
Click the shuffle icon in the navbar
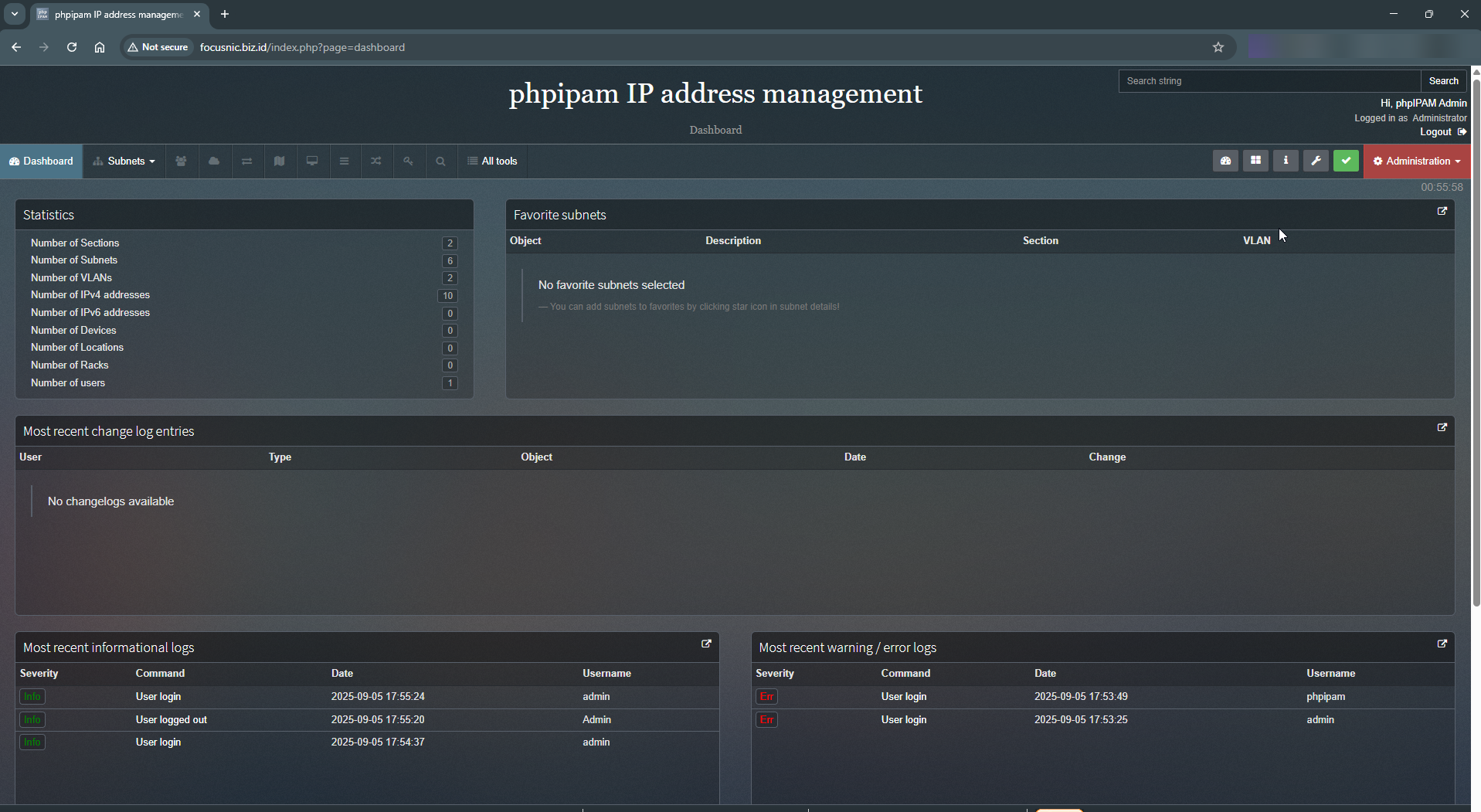(376, 161)
